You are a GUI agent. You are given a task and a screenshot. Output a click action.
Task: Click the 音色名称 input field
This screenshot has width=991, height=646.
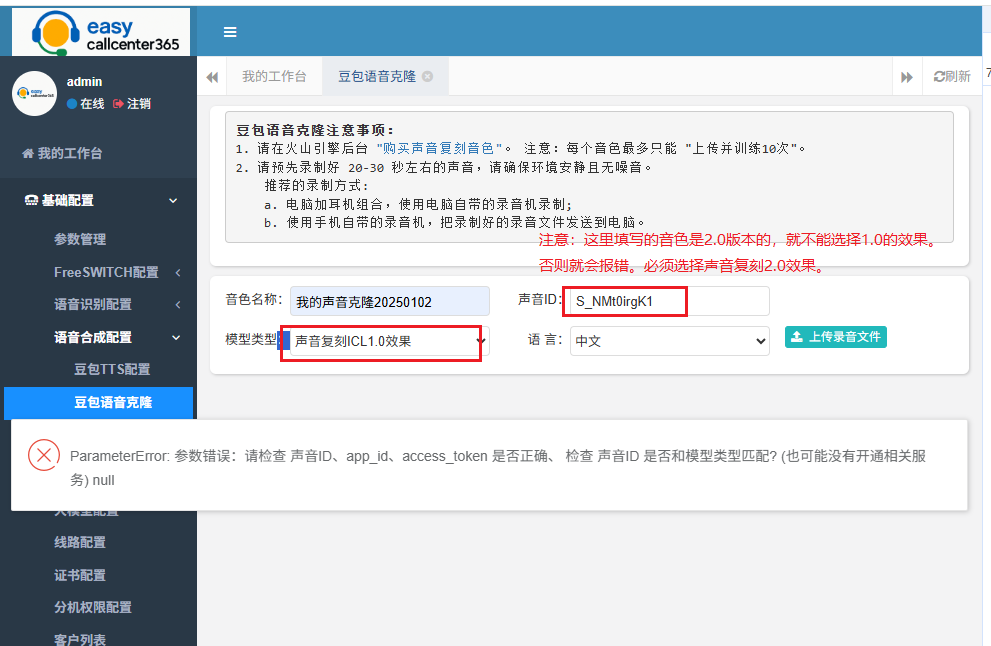tap(389, 302)
